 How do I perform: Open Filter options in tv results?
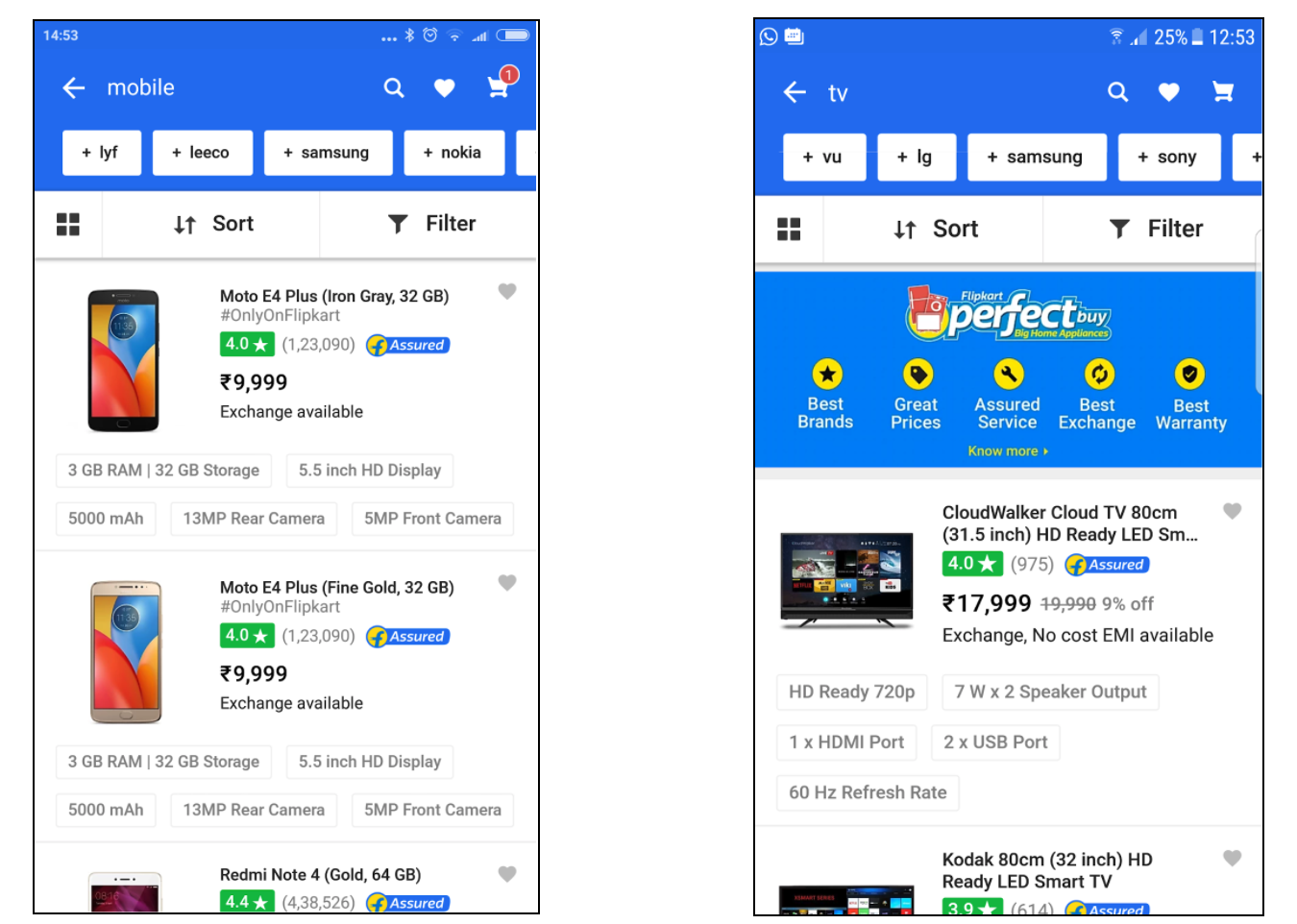coord(1155,229)
